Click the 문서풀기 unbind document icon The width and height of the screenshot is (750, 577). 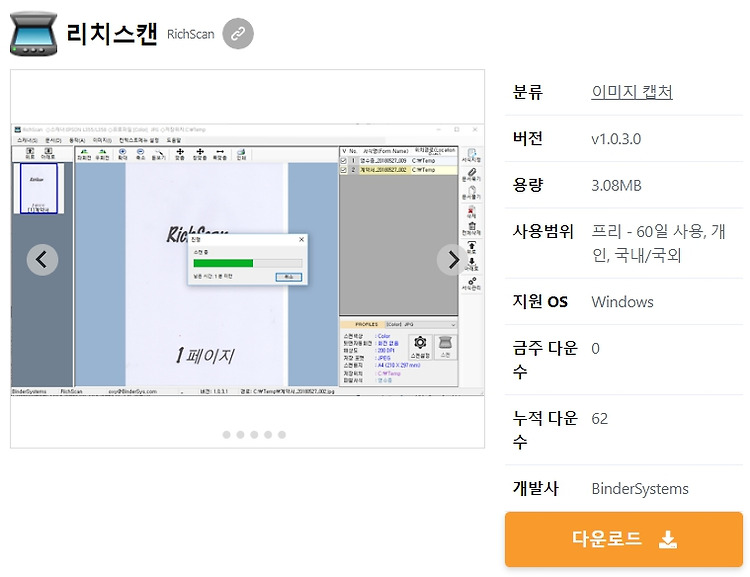click(471, 193)
